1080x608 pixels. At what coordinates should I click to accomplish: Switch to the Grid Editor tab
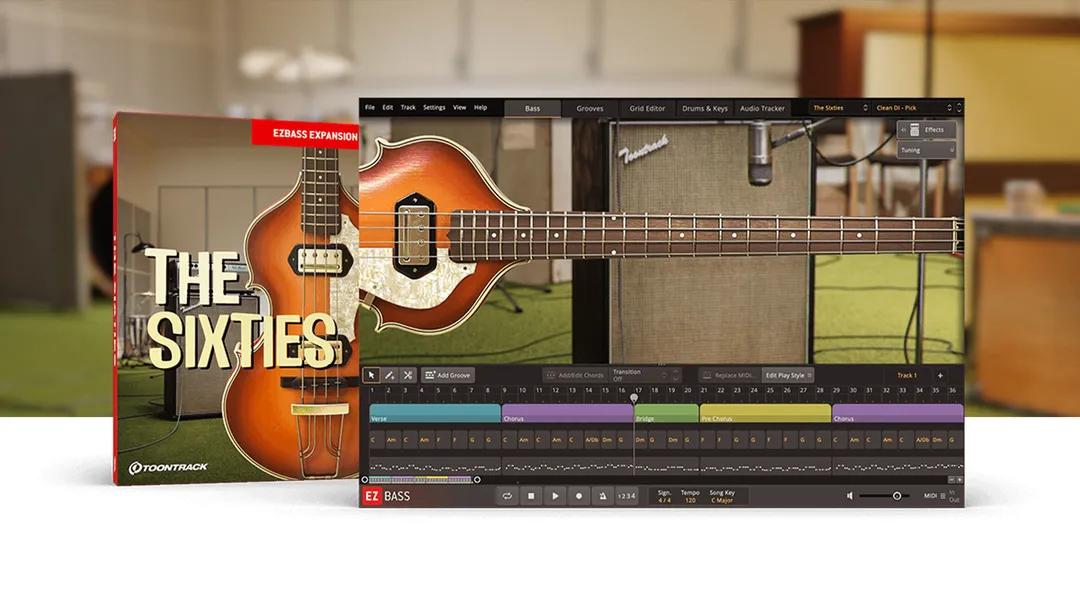click(x=647, y=108)
